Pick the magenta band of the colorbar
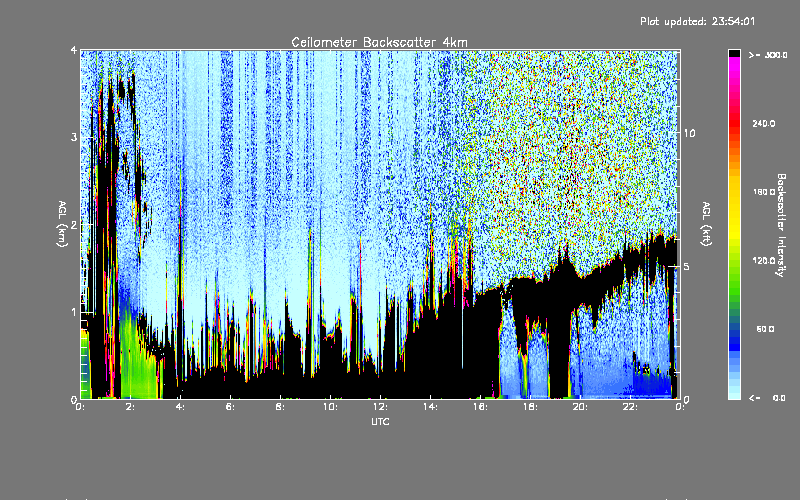This screenshot has width=800, height=500. [x=734, y=66]
